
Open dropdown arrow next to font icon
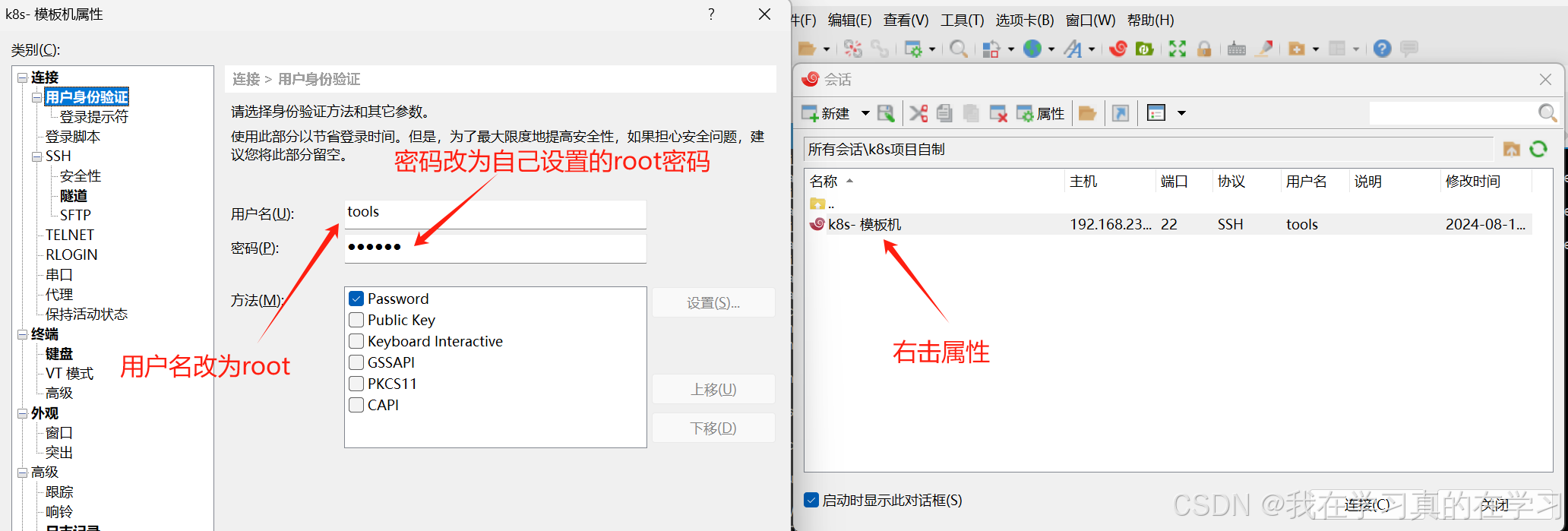pyautogui.click(x=1092, y=49)
